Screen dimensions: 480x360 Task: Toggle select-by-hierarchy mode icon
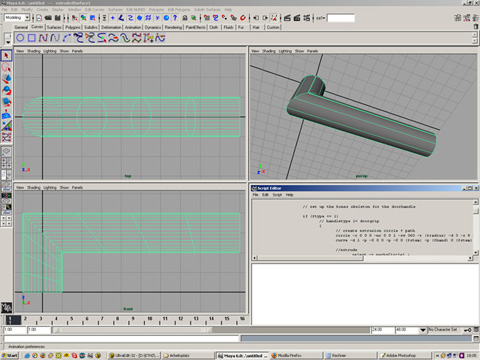point(75,18)
